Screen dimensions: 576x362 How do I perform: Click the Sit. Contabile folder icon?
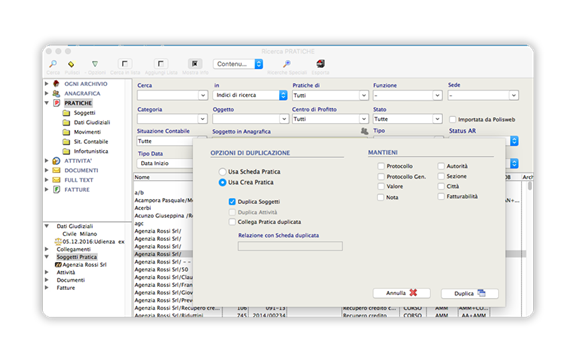point(66,141)
